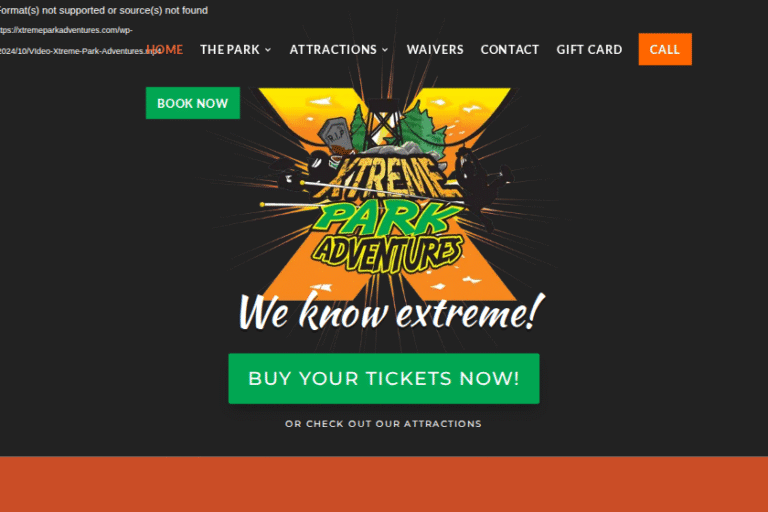Open the ATTRACTIONS menu item
Screen dimensions: 768x512
[333, 49]
